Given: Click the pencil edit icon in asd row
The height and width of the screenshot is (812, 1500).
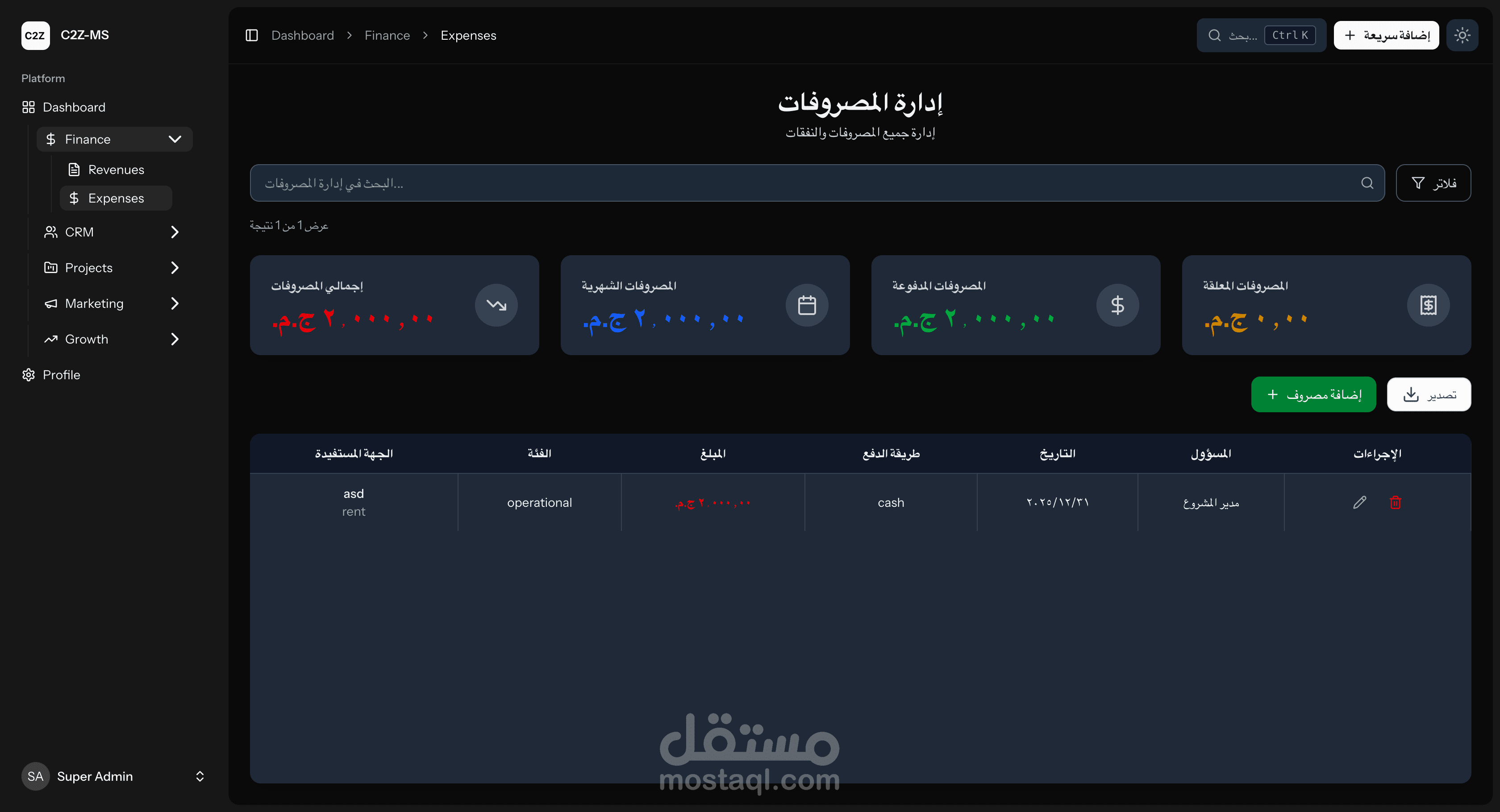Looking at the screenshot, I should (x=1359, y=502).
